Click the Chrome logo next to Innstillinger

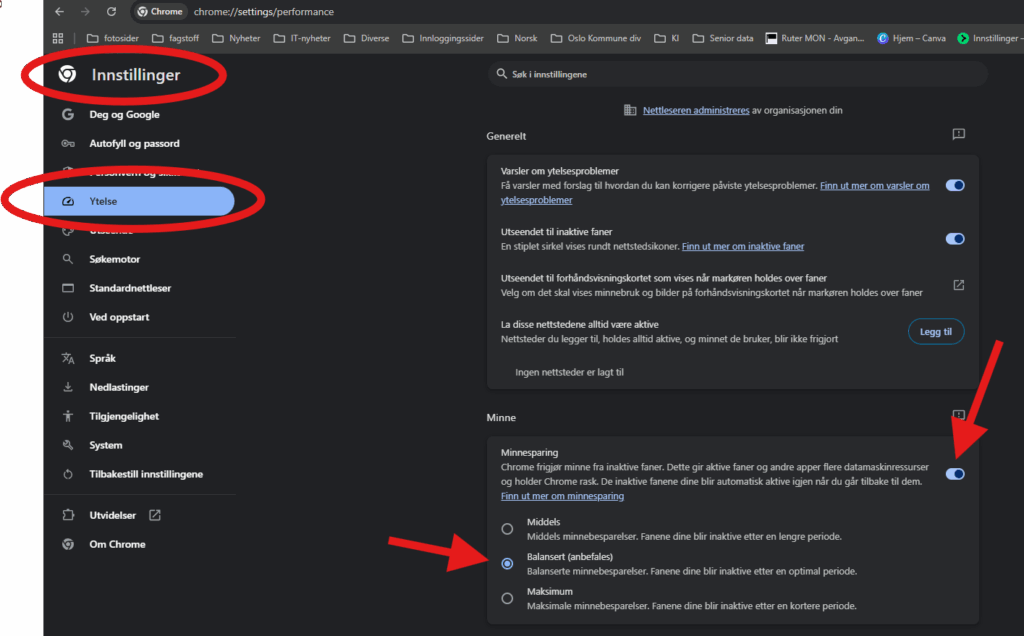point(68,74)
